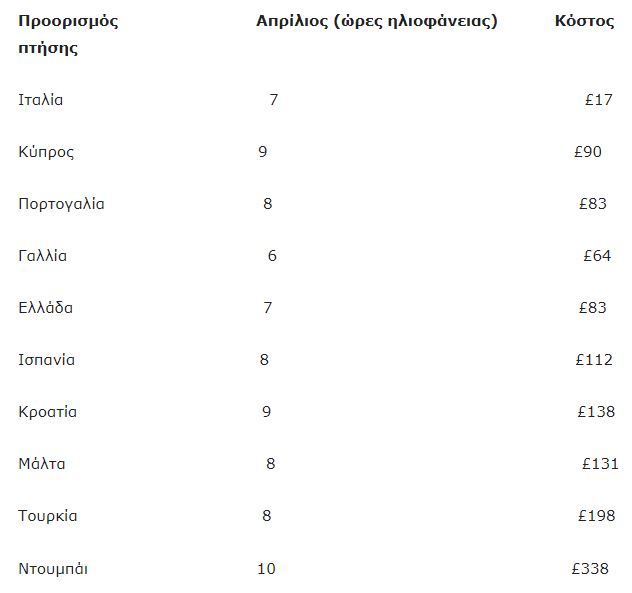Screen dimensions: 632x593
Task: Click the Απρίλιος (ώρες ηλιοφάνειας) column header
Action: pyautogui.click(x=377, y=21)
